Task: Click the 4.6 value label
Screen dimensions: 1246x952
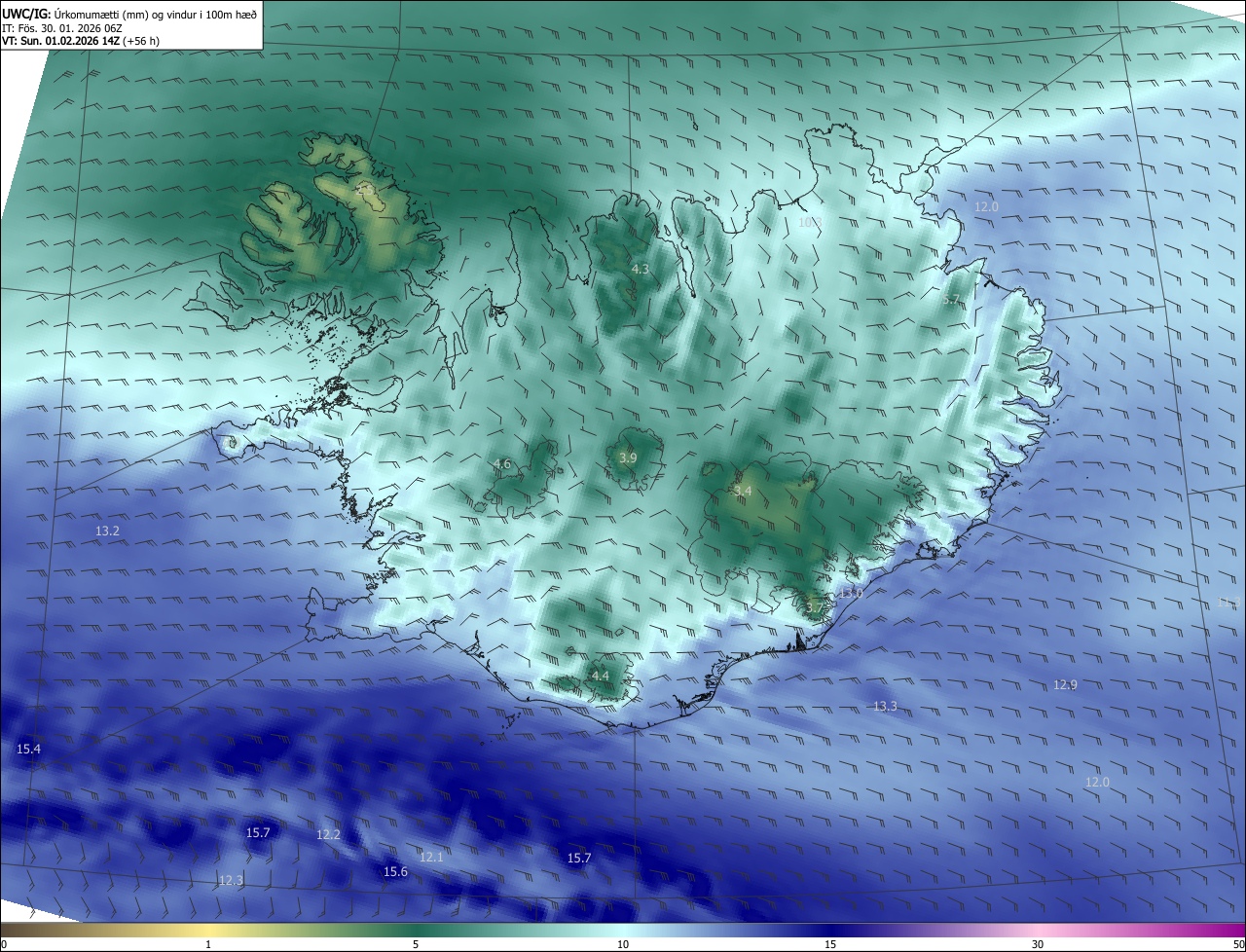Action: pos(501,463)
